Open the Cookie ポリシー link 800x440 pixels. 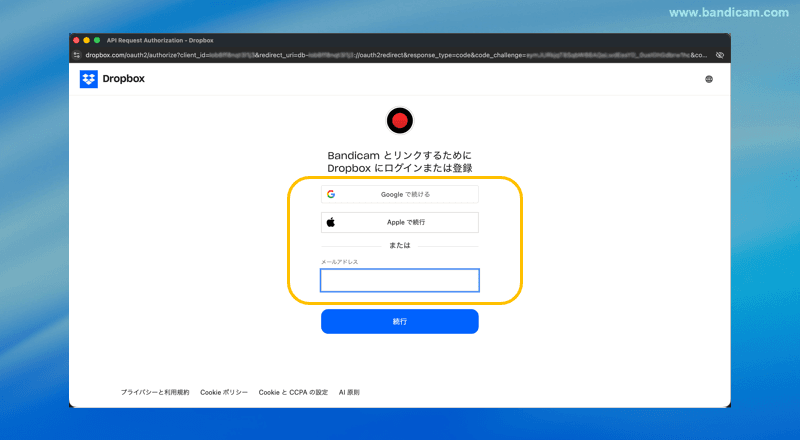(x=223, y=392)
